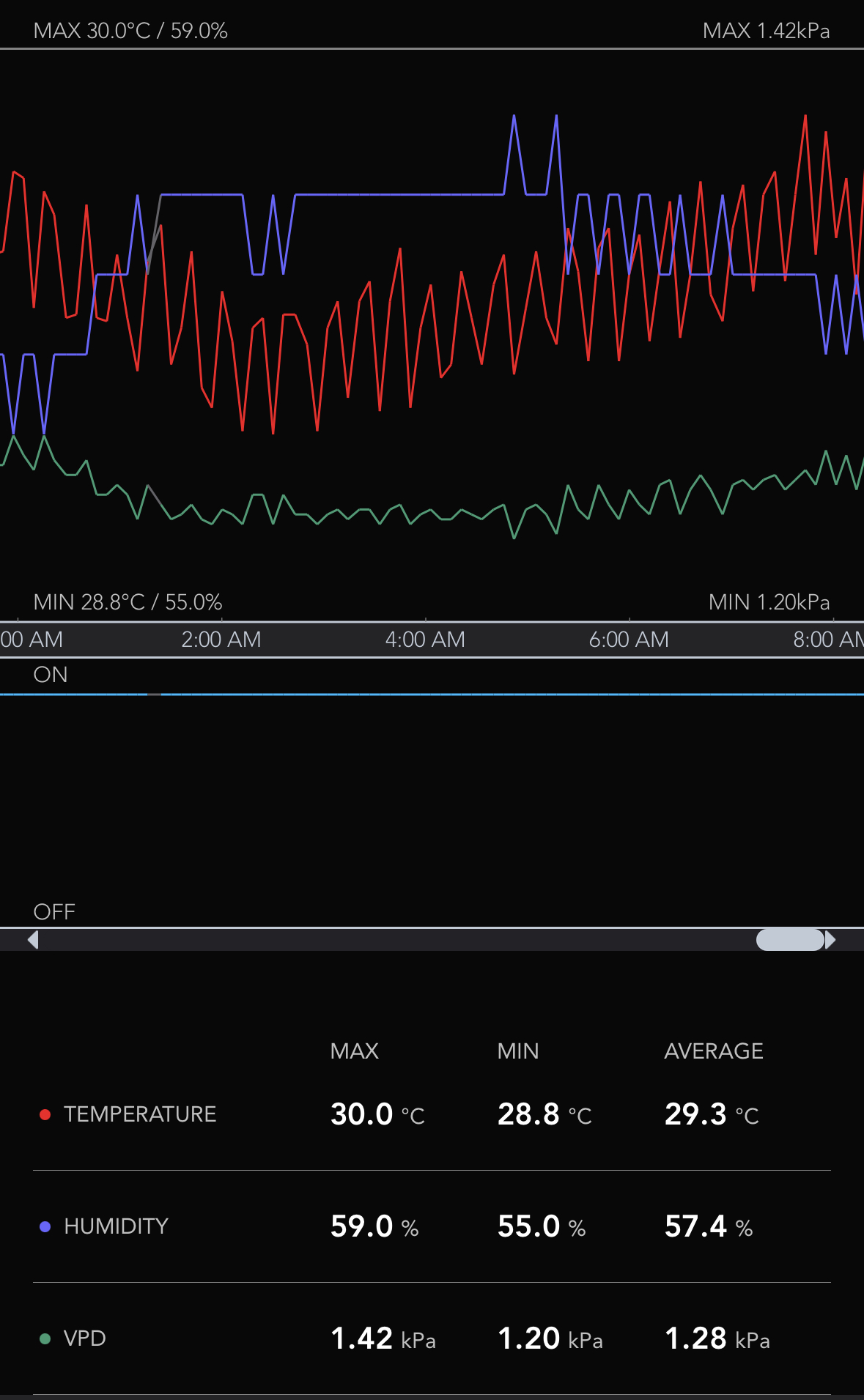
Task: Toggle the red Temperature legend dot
Action: click(45, 1114)
